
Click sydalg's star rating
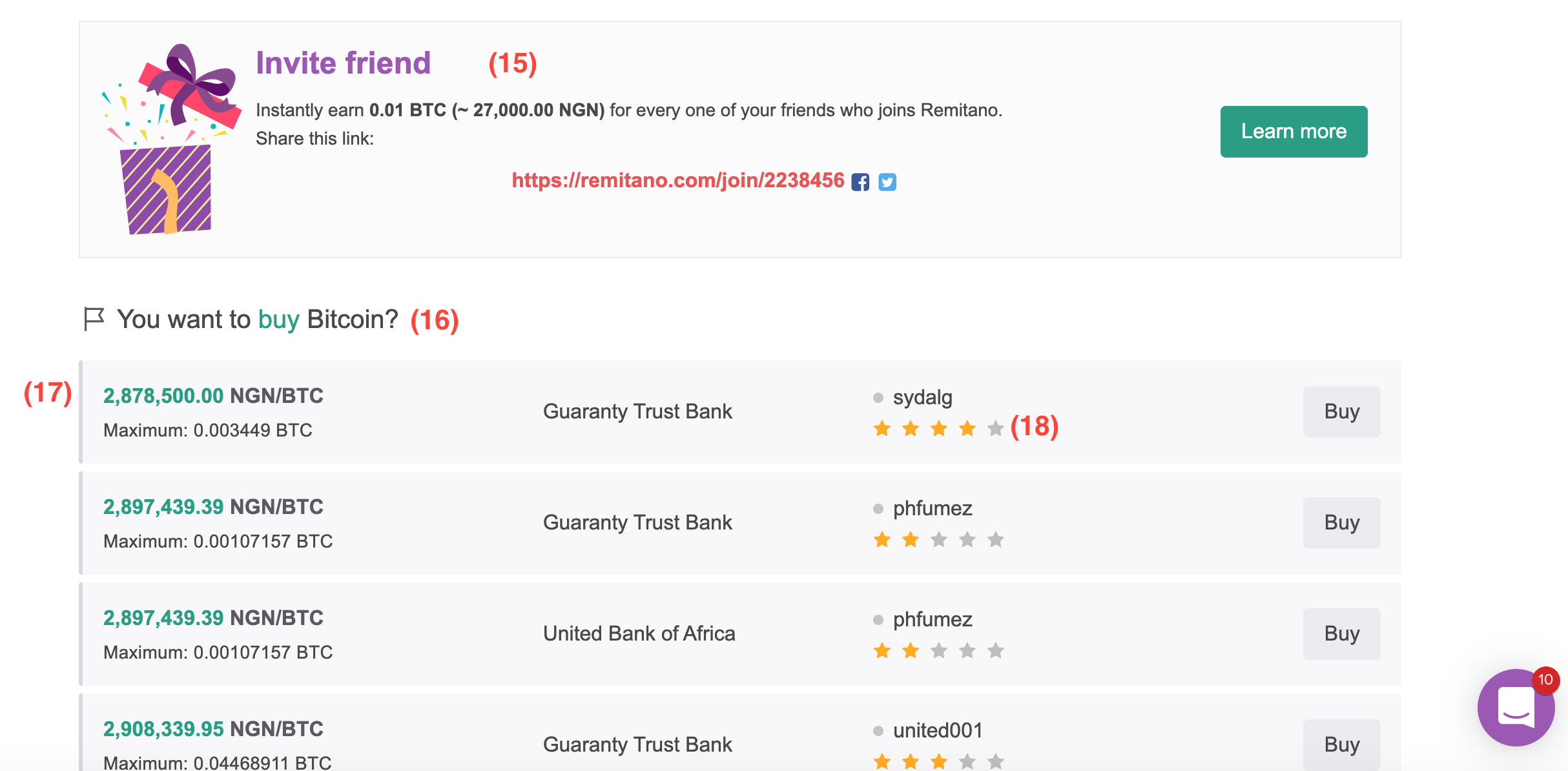tap(938, 429)
